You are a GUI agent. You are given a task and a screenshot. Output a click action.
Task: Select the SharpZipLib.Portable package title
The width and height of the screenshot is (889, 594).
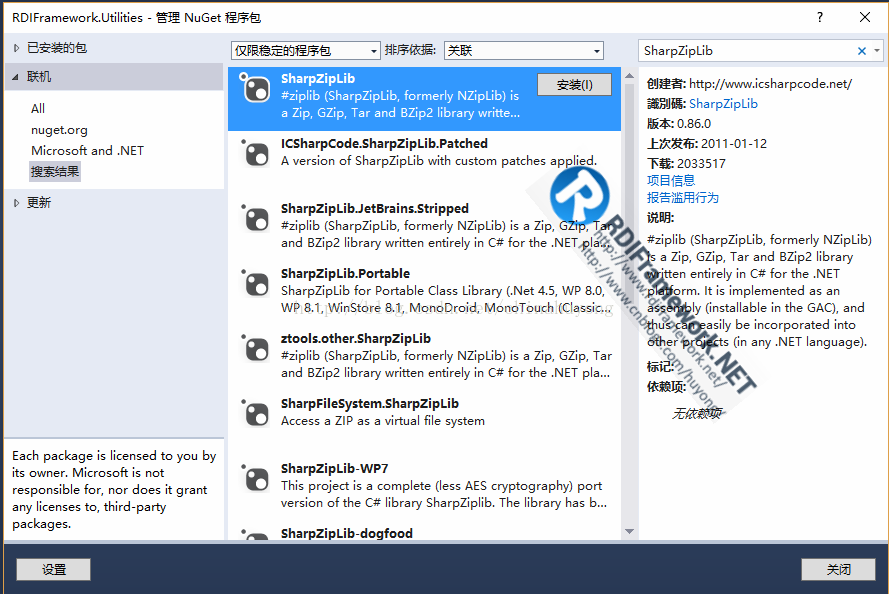coord(345,273)
